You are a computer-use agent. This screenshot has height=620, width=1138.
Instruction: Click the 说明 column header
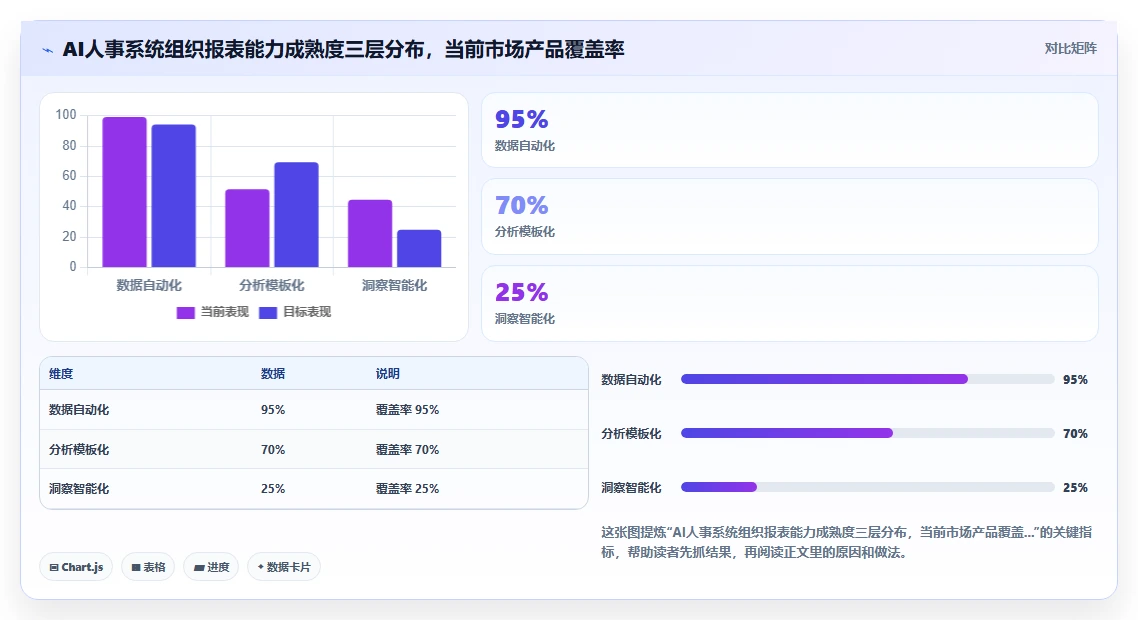click(x=388, y=374)
